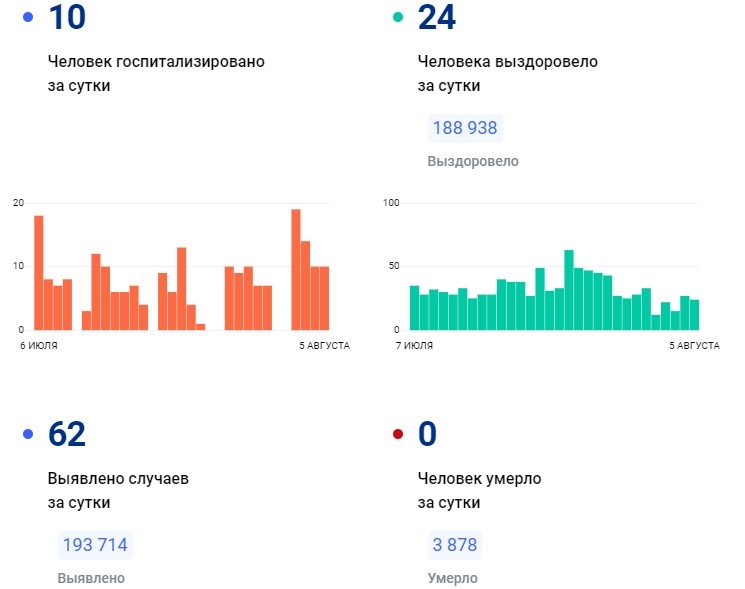Click the '5 АВГУСТА' label under the green chart
This screenshot has width=745, height=589.
click(x=693, y=346)
